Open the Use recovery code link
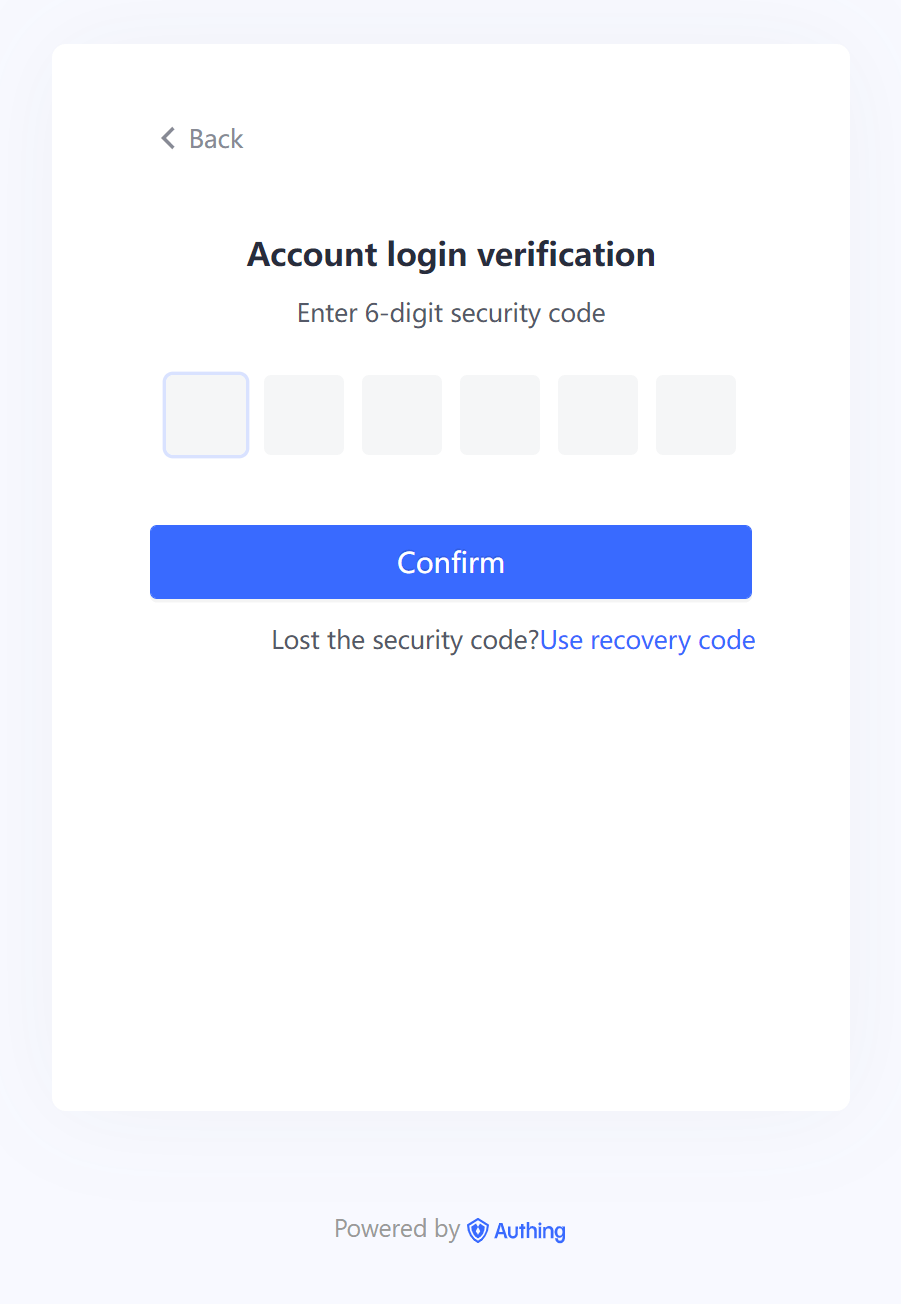 647,640
